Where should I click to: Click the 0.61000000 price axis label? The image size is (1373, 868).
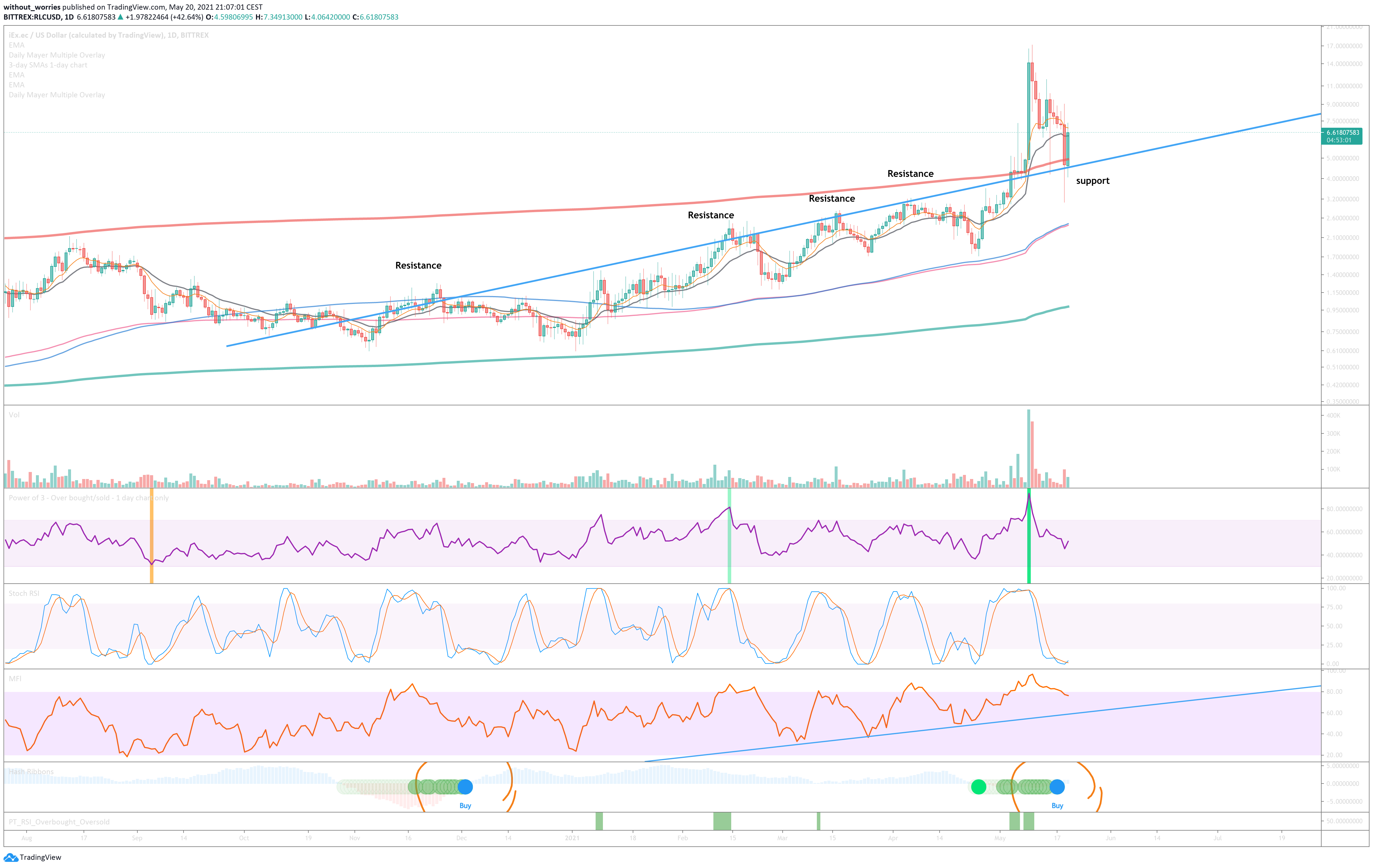(x=1343, y=351)
